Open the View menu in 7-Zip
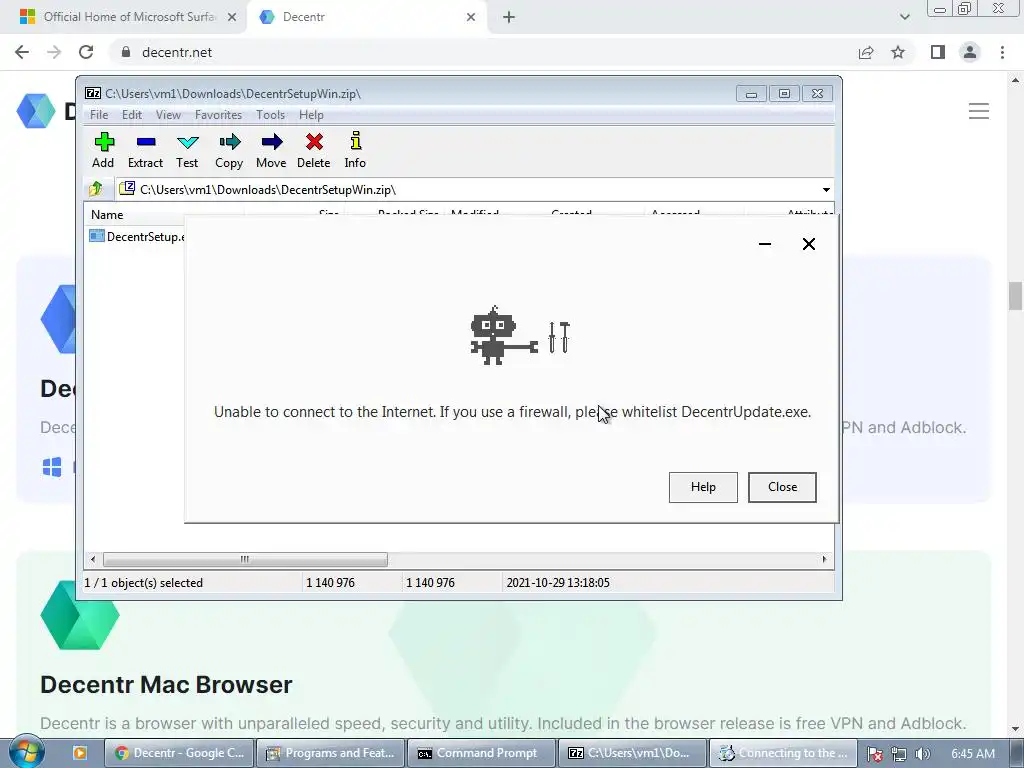The width and height of the screenshot is (1024, 768). coord(168,115)
